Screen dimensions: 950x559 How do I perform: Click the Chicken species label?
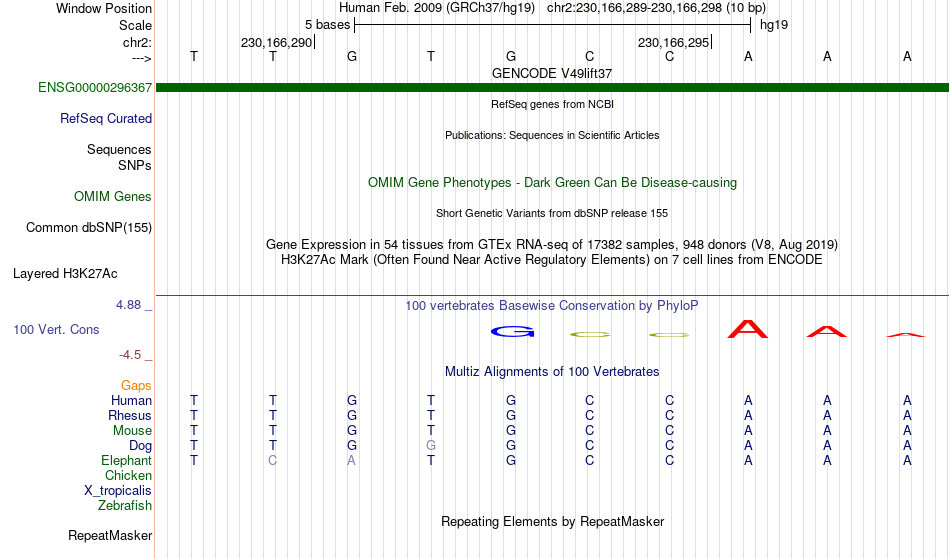(128, 475)
